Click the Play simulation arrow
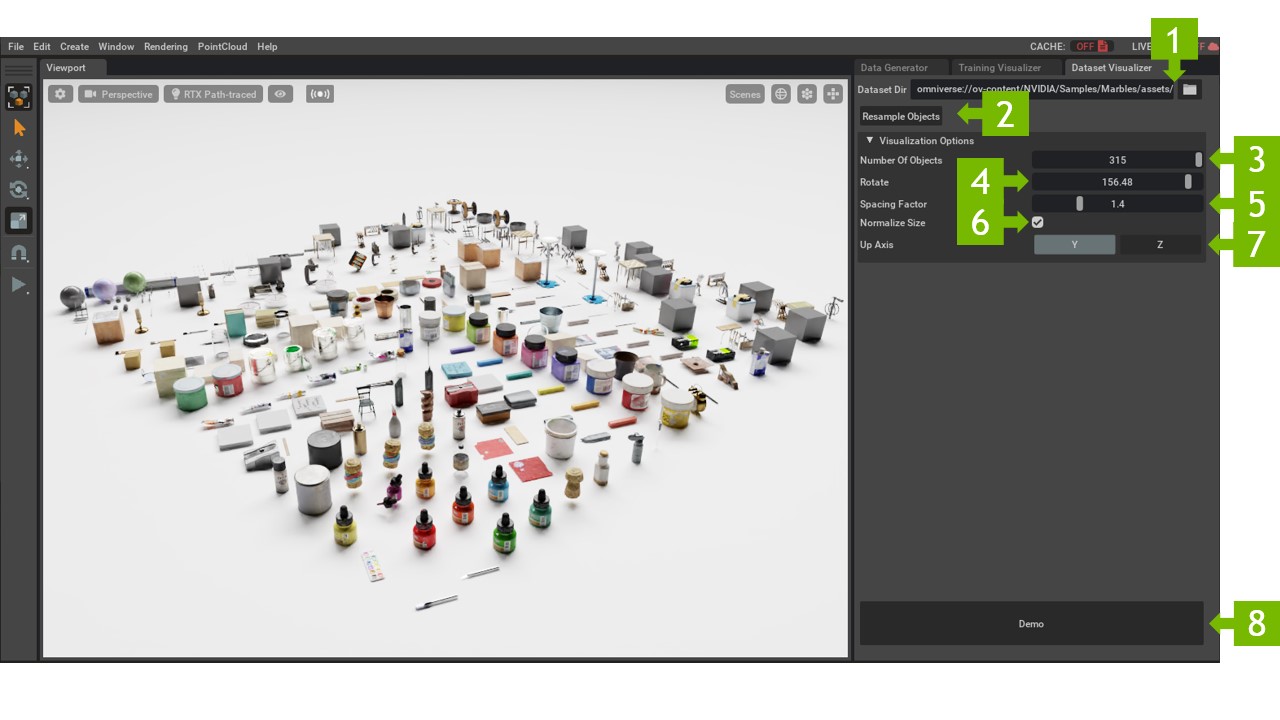The image size is (1280, 720). [19, 285]
